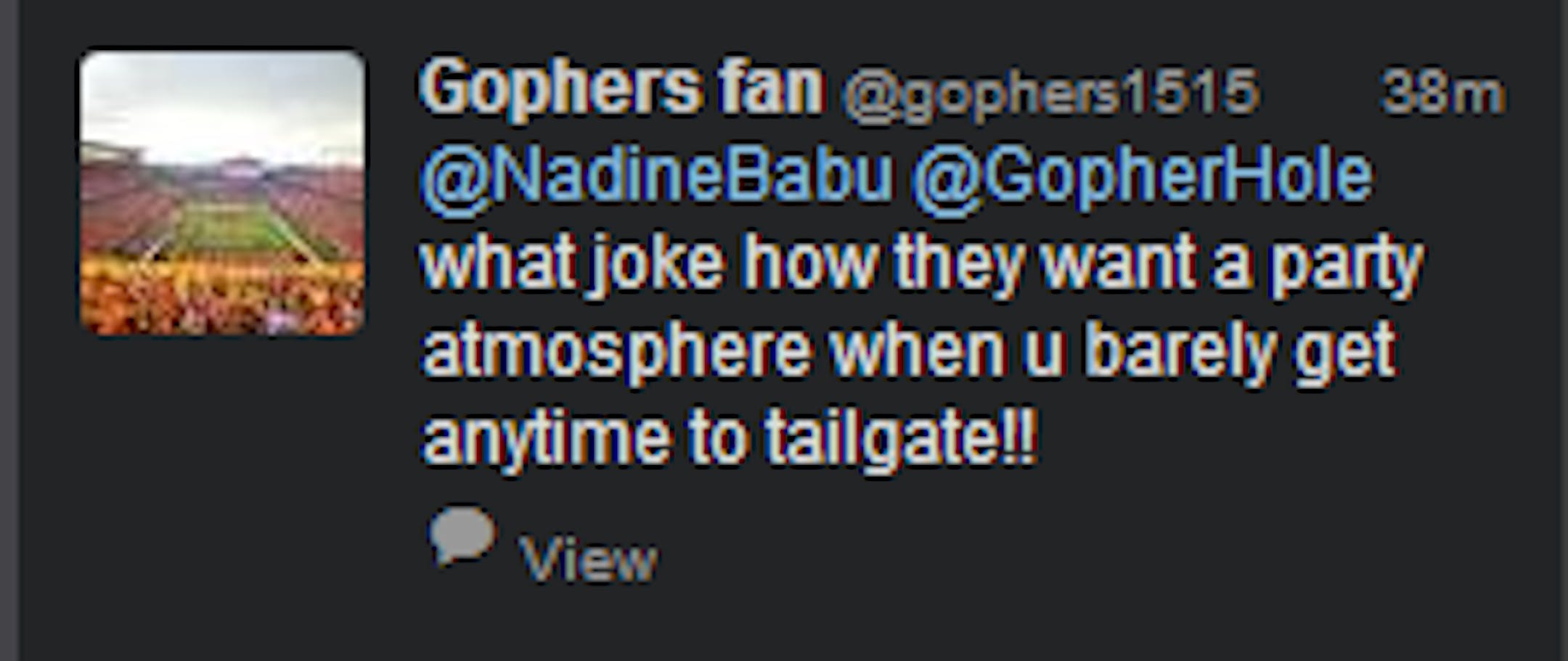1568x661 pixels.
Task: Click the line "atmosphere when u barely get"
Action: [x=907, y=352]
